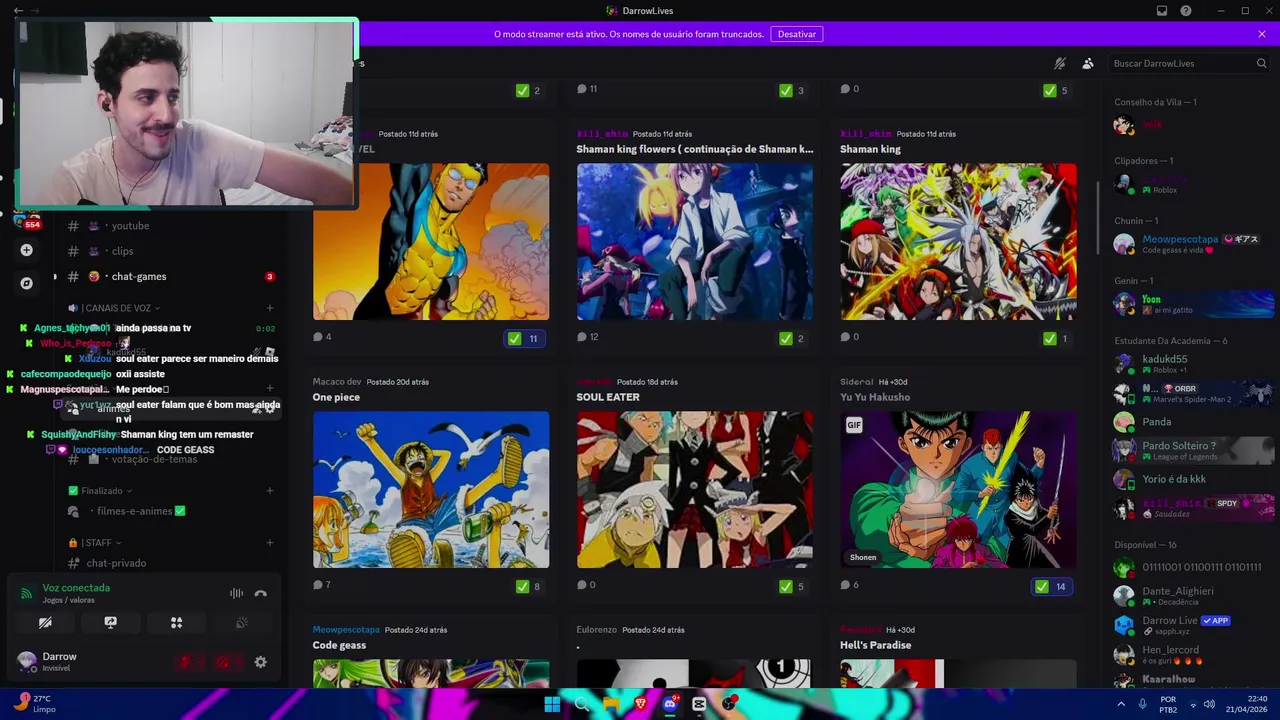Open Darrow Live app member entry
The width and height of the screenshot is (1280, 720).
pyautogui.click(x=1192, y=625)
